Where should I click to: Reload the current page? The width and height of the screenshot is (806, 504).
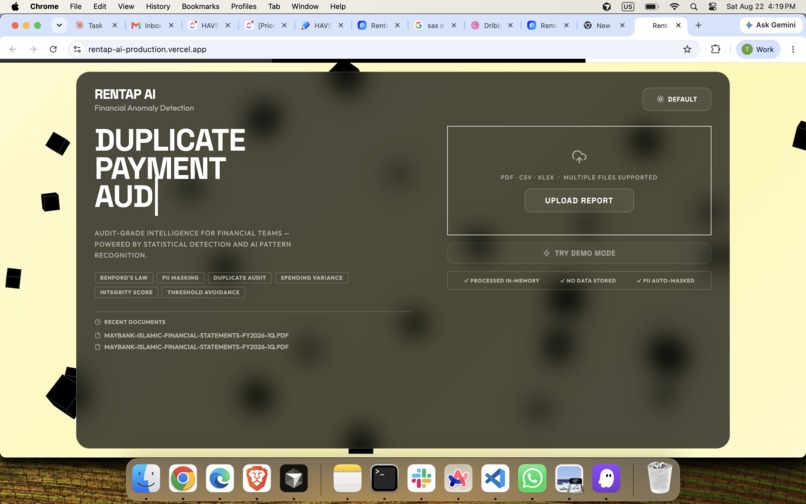click(53, 49)
